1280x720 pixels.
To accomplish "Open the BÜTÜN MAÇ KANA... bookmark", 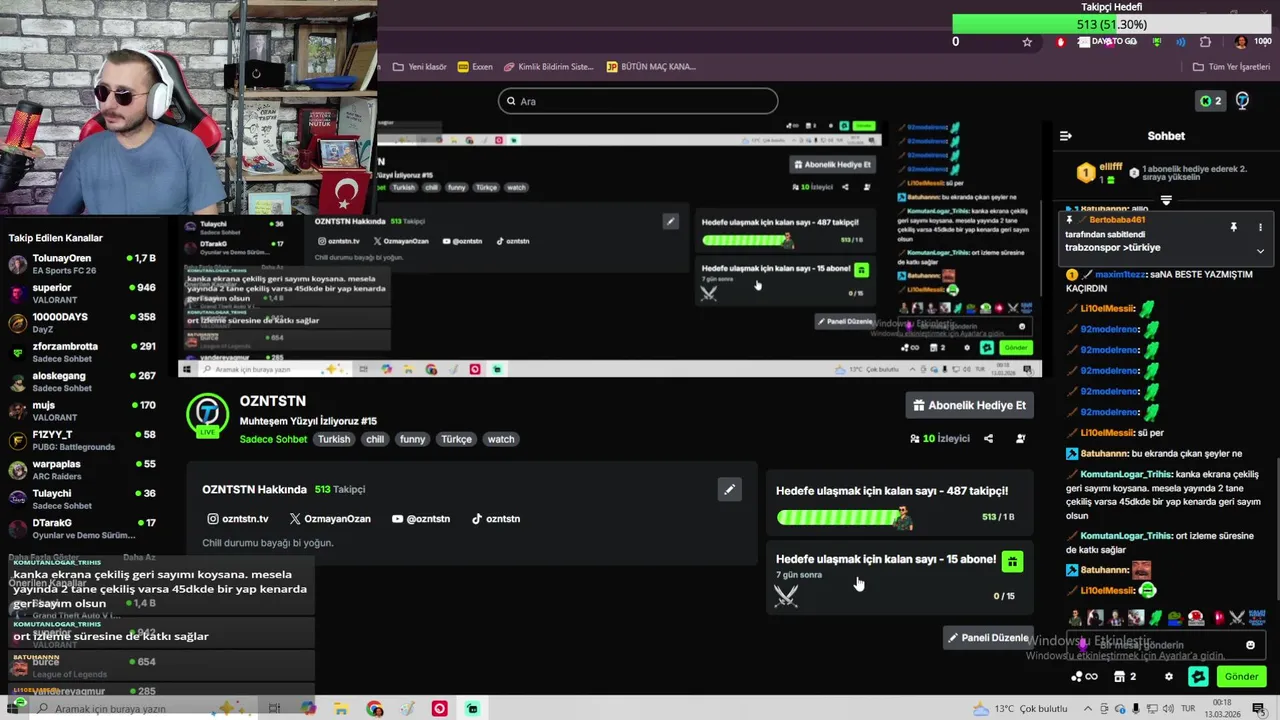I will click(x=651, y=67).
